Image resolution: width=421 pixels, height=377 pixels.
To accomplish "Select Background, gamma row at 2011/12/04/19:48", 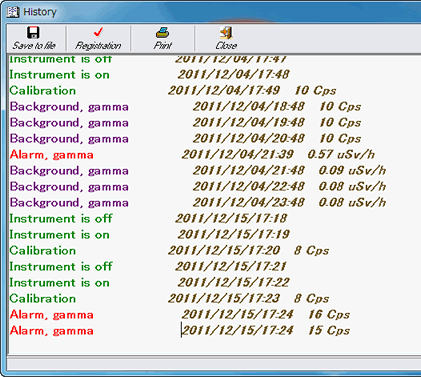I will (x=185, y=122).
